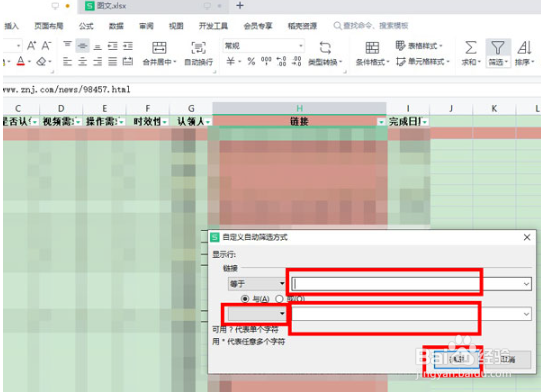This screenshot has height=392, width=541.
Task: Open cell style (单元格样式) options
Action: click(423, 62)
